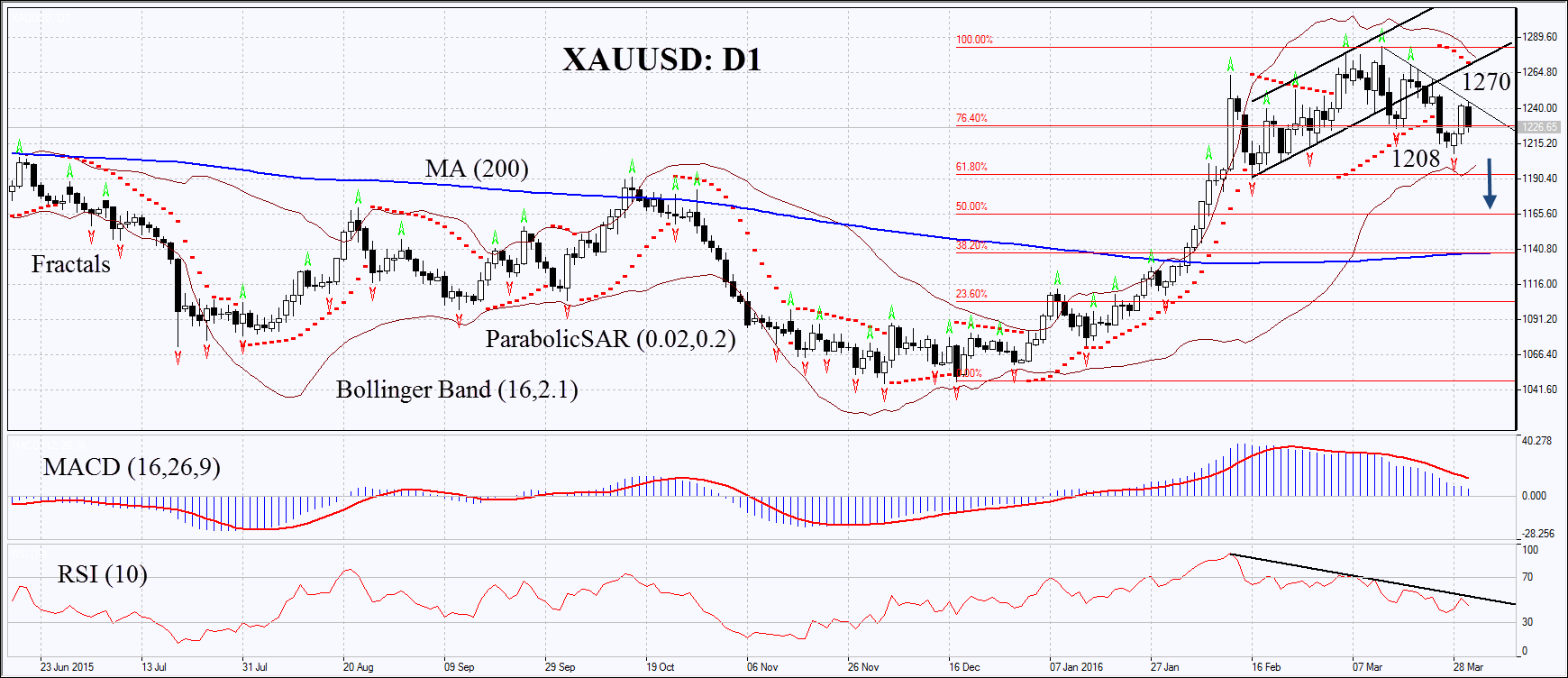Click the 1165.60 price axis value
Screen dimensions: 1568x678
[1540, 214]
